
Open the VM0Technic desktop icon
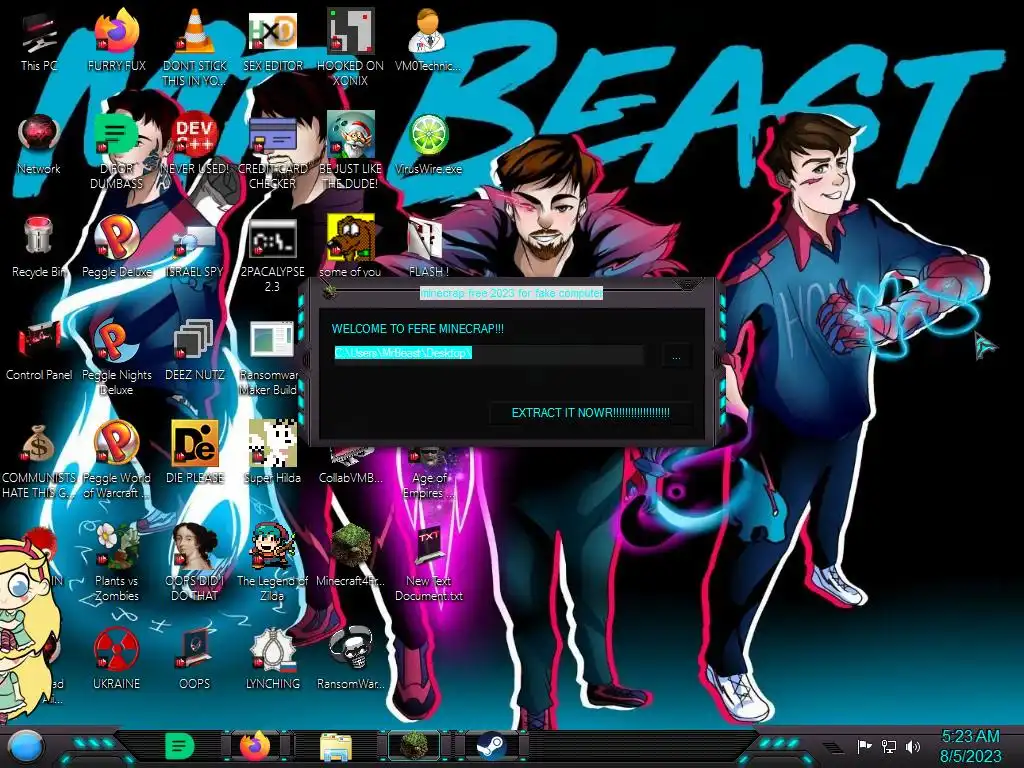(x=428, y=33)
